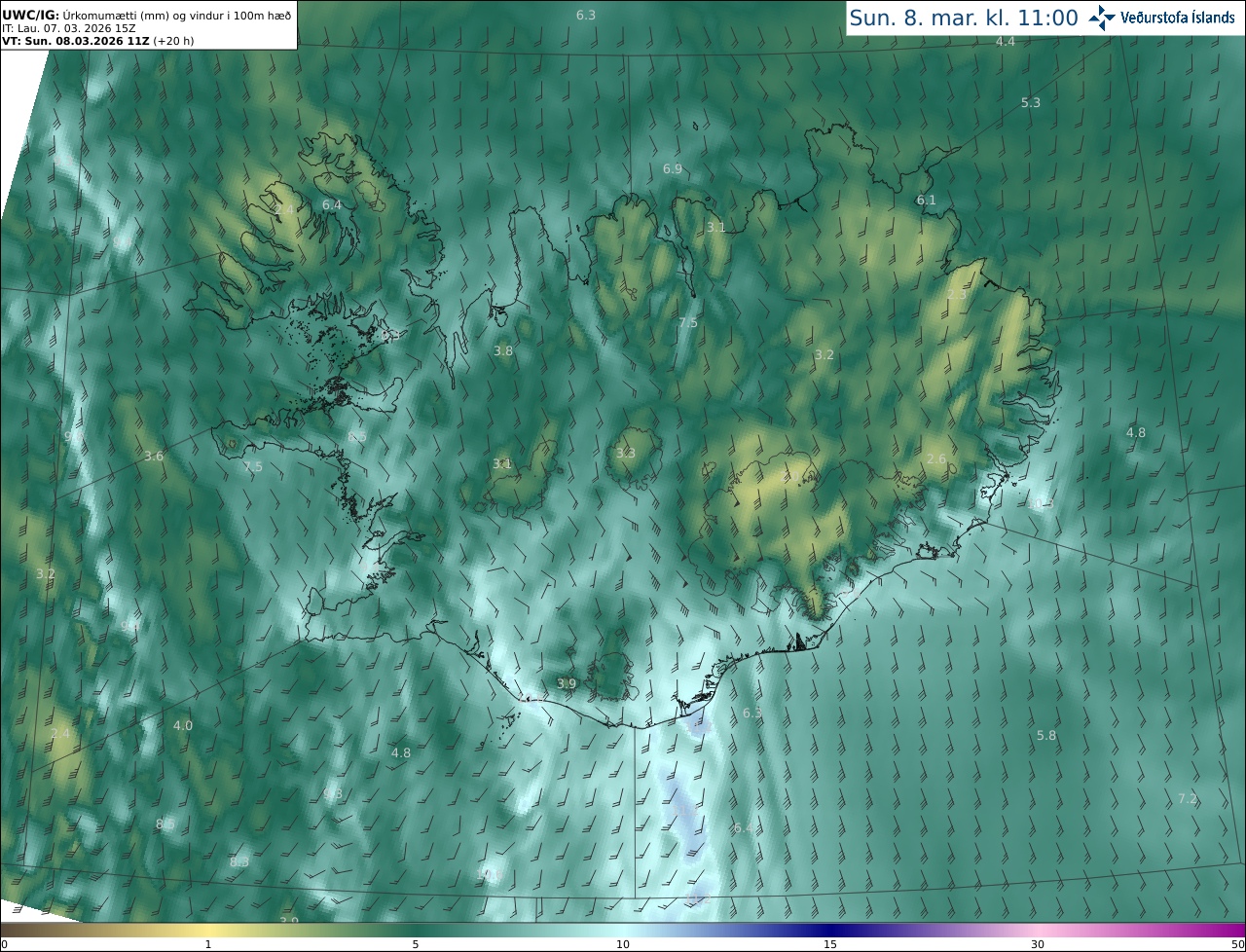Click the 5.3 value on the map
The width and height of the screenshot is (1246, 952).
(1031, 103)
